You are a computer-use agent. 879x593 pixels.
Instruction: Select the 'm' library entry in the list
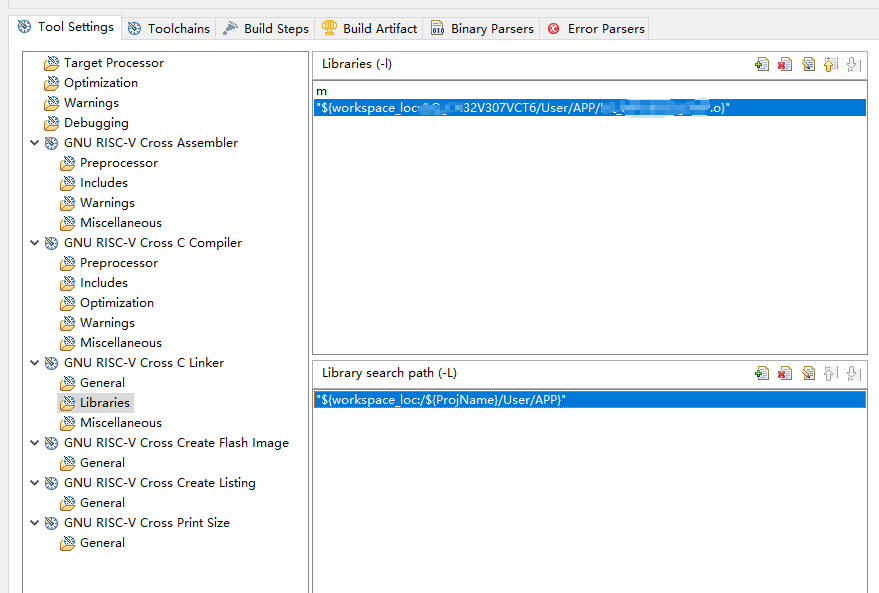point(322,91)
